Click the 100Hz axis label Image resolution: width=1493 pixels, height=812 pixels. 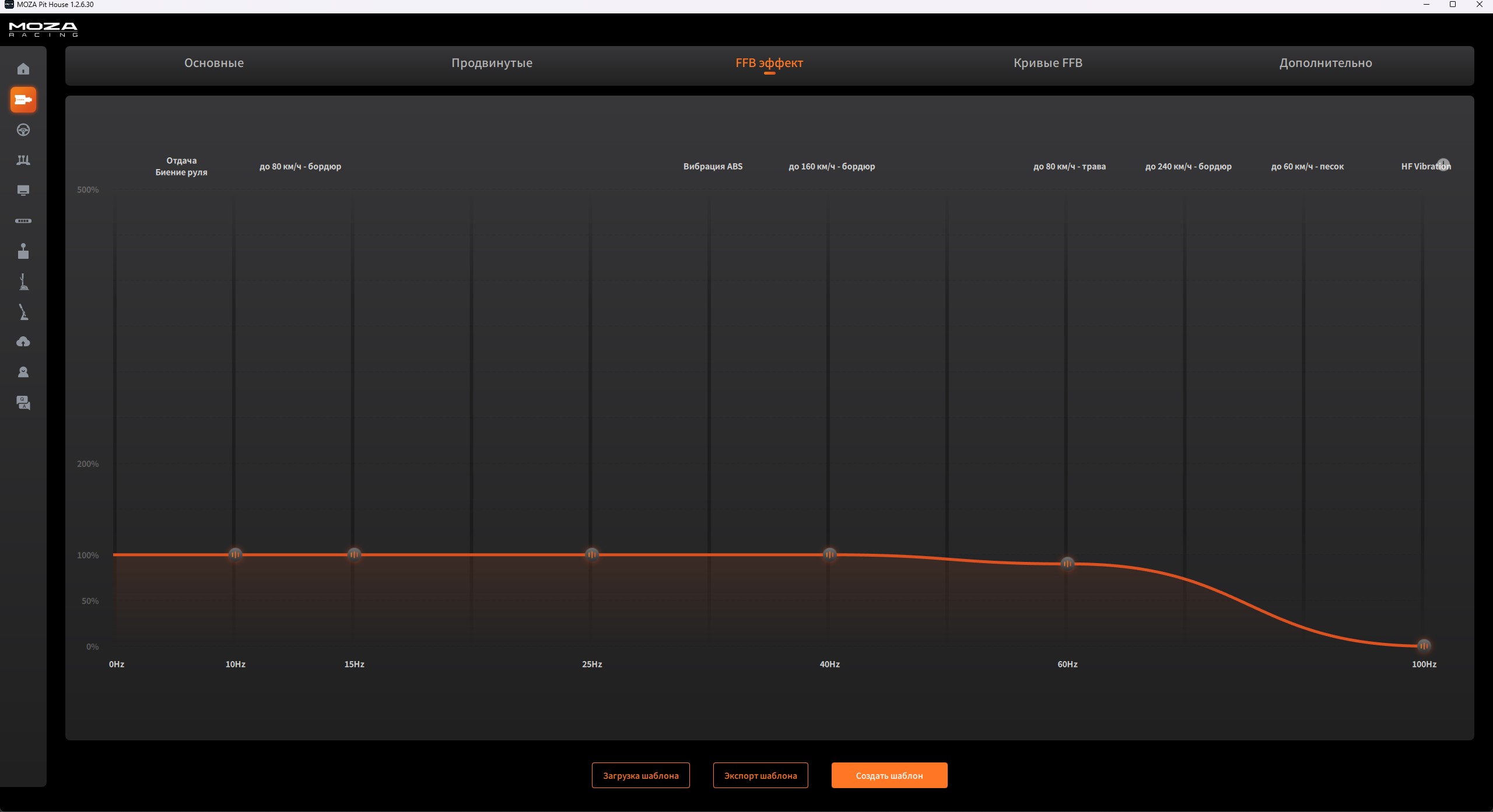pos(1424,665)
